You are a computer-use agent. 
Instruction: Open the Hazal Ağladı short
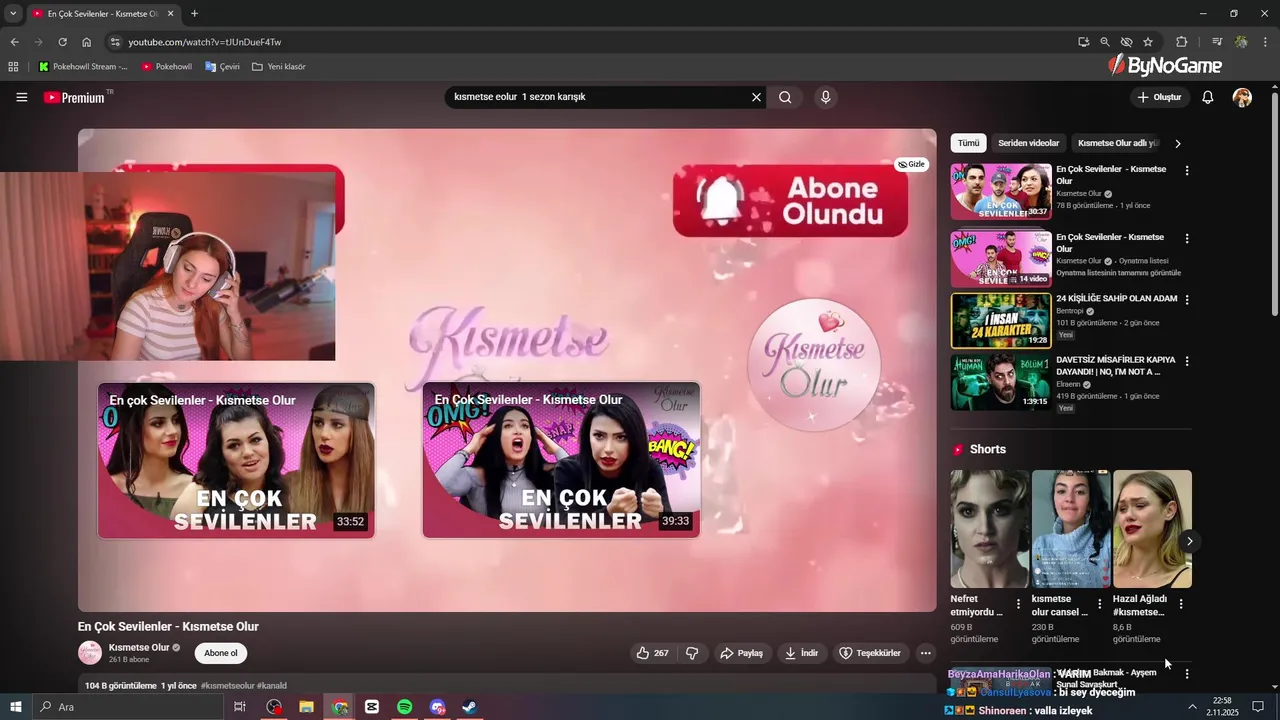[x=1152, y=529]
